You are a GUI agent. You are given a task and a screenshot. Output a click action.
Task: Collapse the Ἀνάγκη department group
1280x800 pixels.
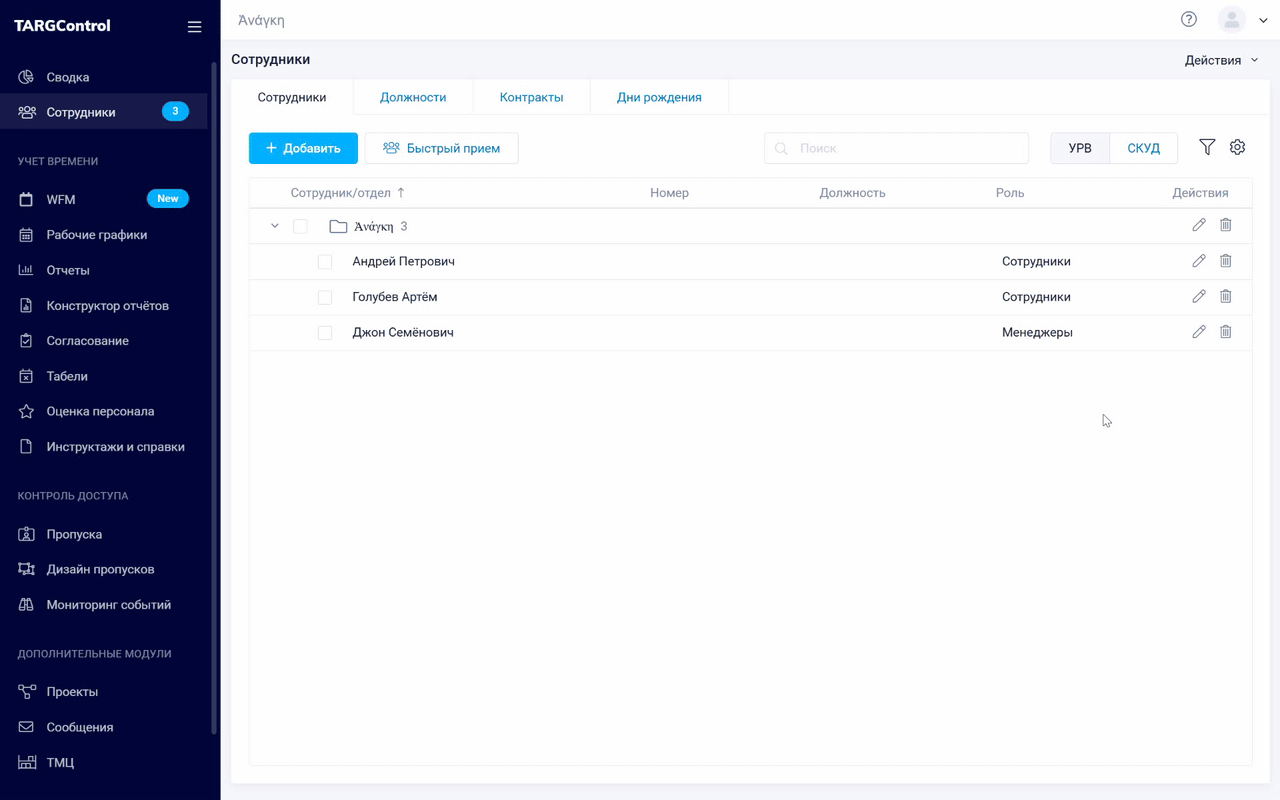(x=275, y=227)
